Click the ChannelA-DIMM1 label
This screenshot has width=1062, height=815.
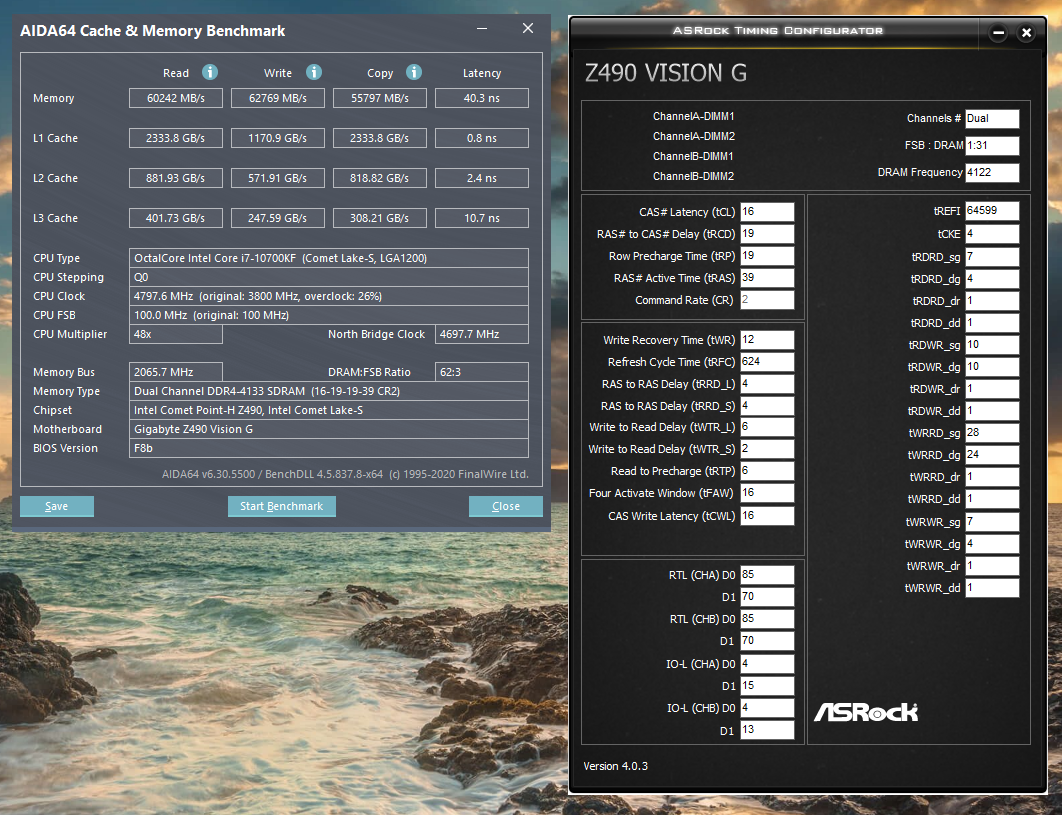click(694, 117)
